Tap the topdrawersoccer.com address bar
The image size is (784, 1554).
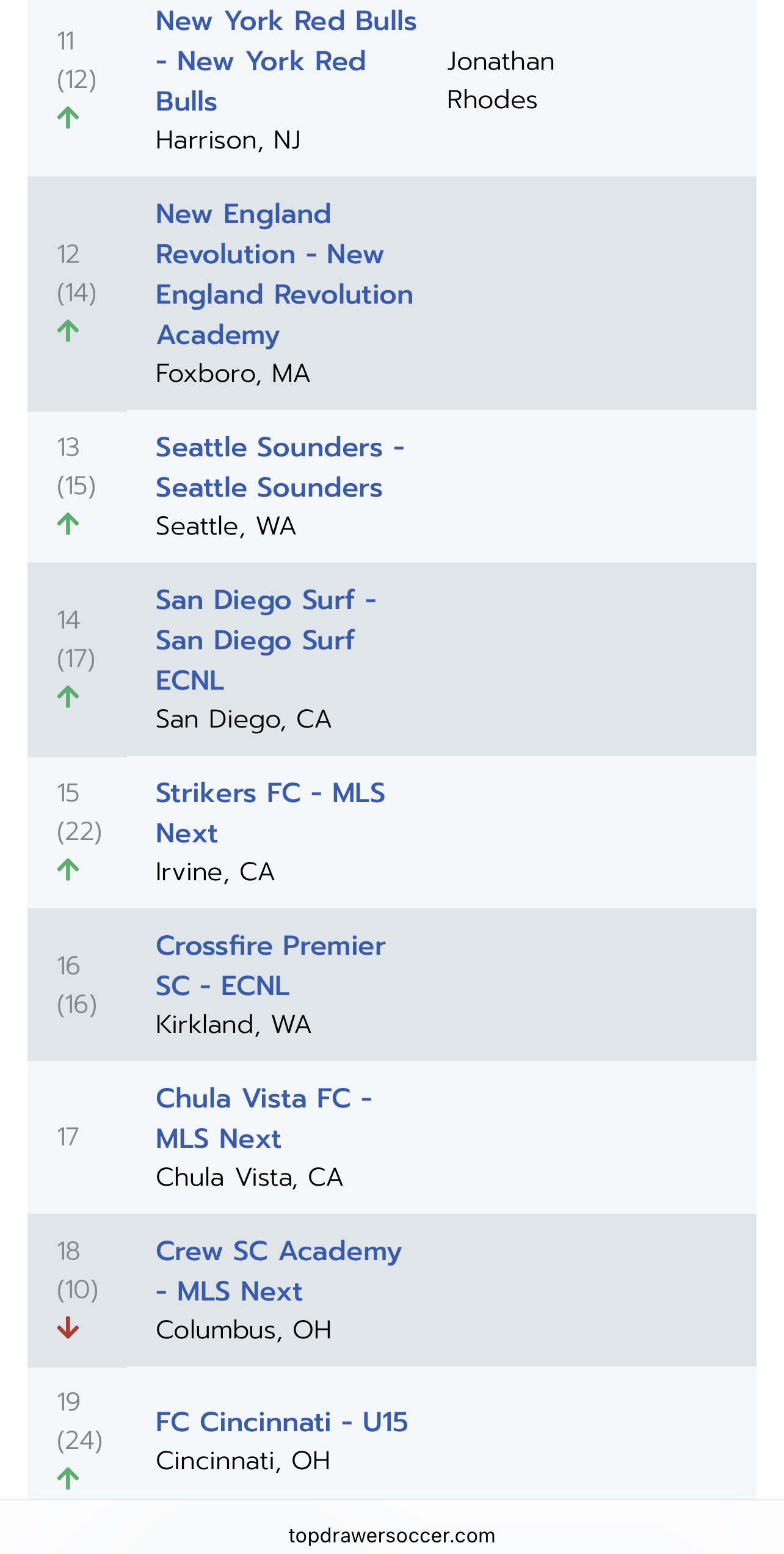[391, 1535]
